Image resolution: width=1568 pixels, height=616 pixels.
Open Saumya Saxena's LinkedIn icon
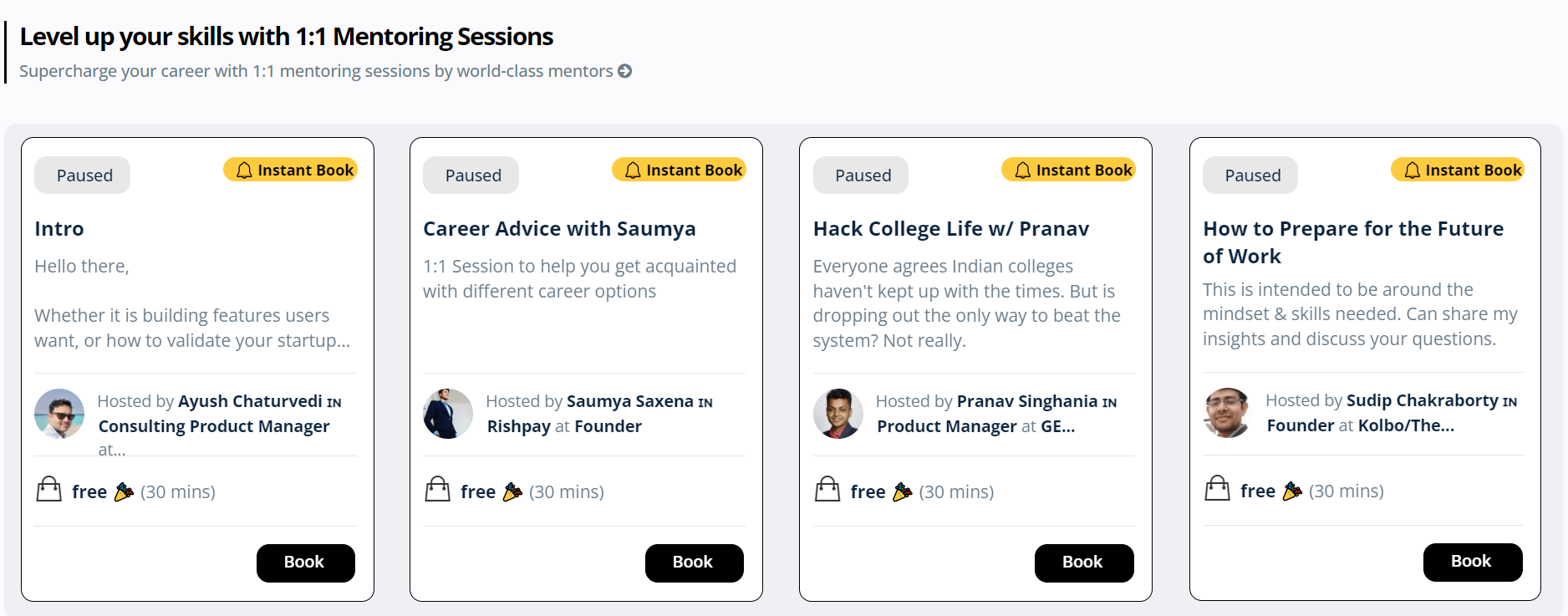click(x=705, y=403)
